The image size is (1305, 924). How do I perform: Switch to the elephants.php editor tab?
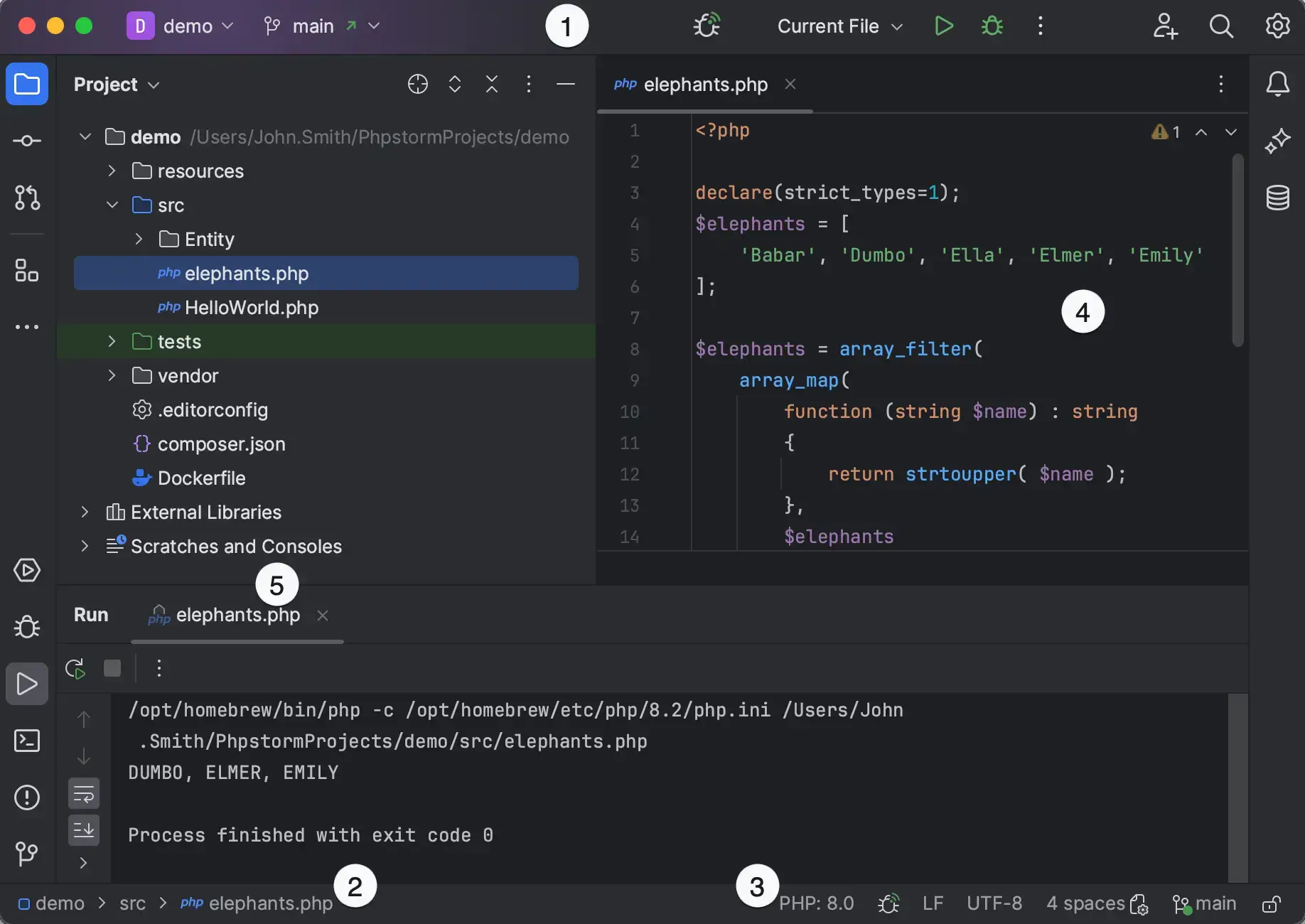(x=704, y=85)
